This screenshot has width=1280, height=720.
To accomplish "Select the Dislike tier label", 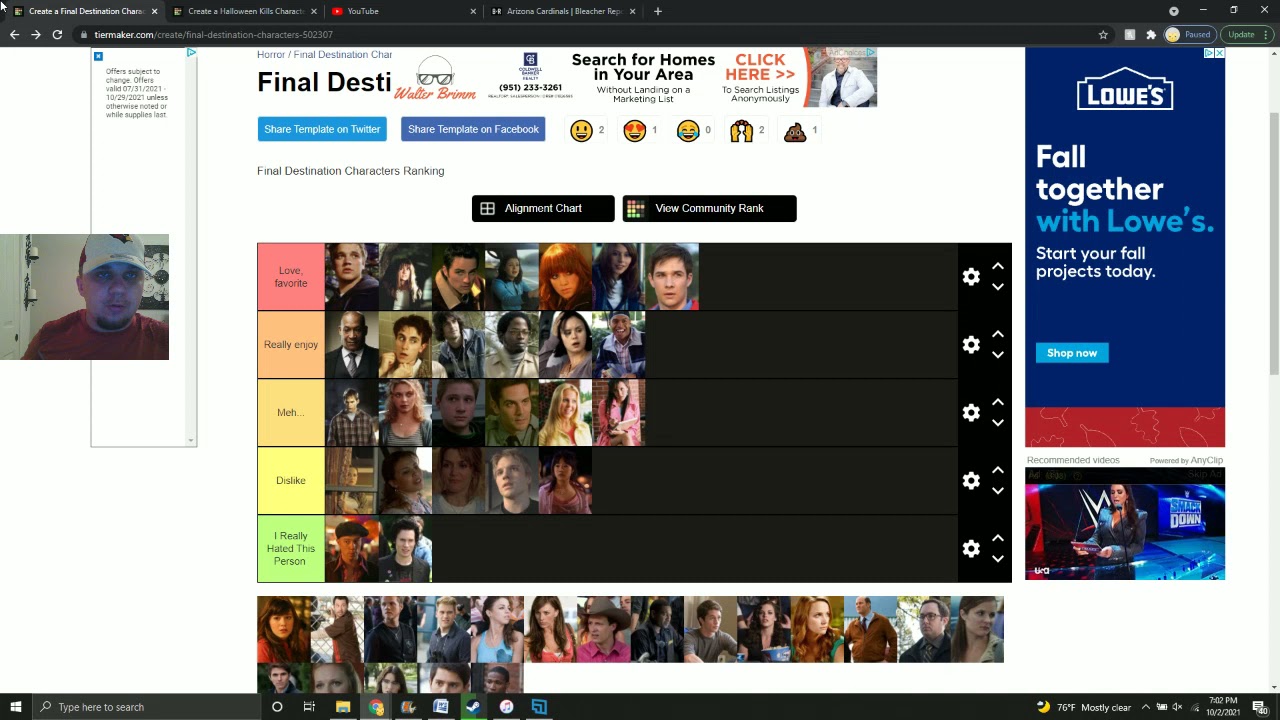I will (x=291, y=481).
